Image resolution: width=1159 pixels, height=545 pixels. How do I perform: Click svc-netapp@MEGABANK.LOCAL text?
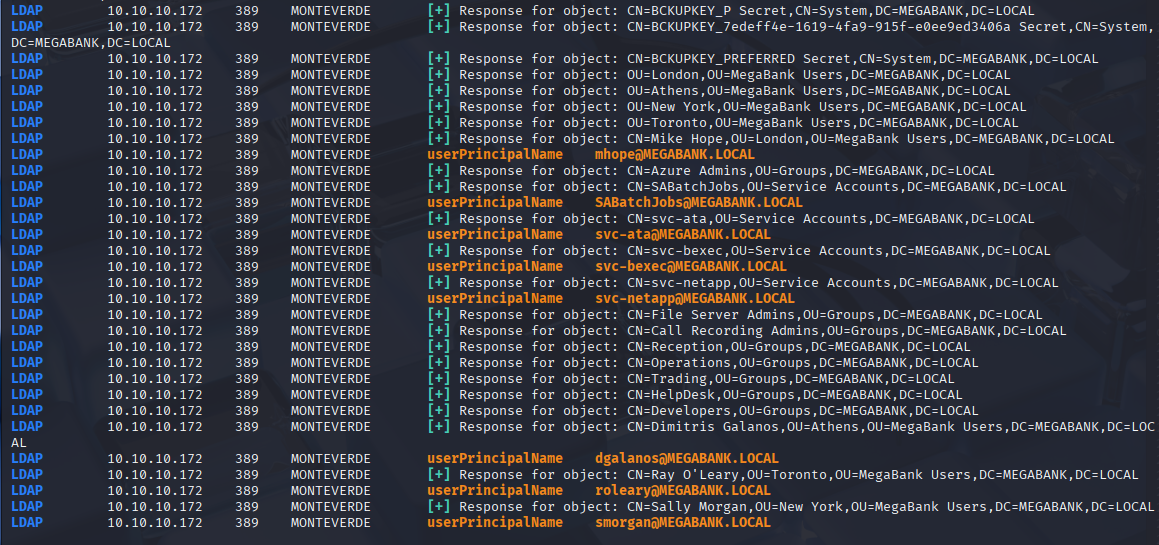coord(695,299)
